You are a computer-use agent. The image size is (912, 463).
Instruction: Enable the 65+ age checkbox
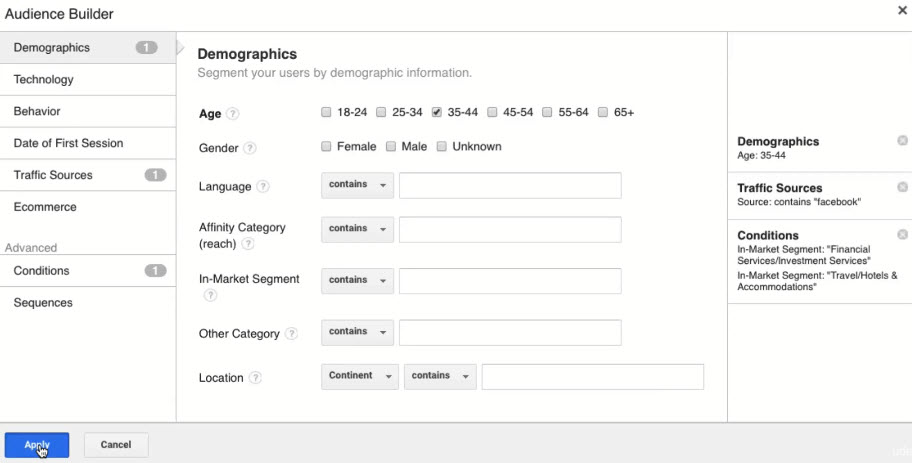[603, 113]
